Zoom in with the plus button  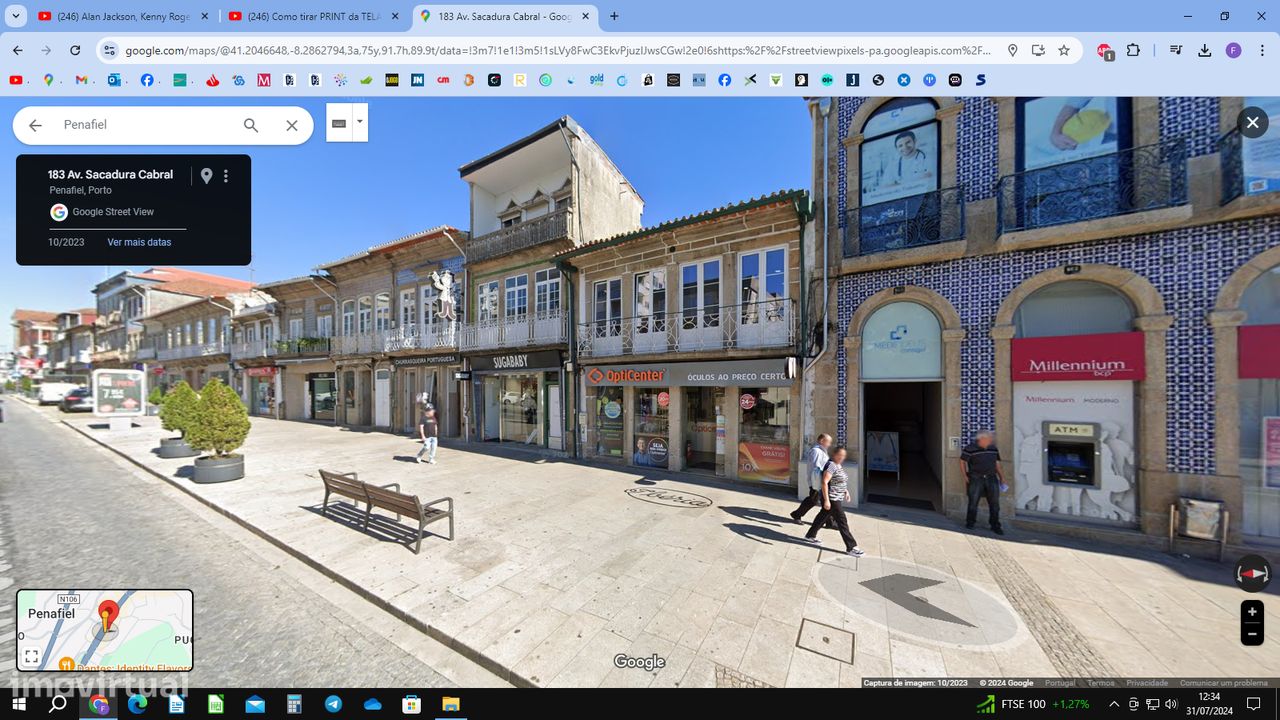coord(1252,612)
